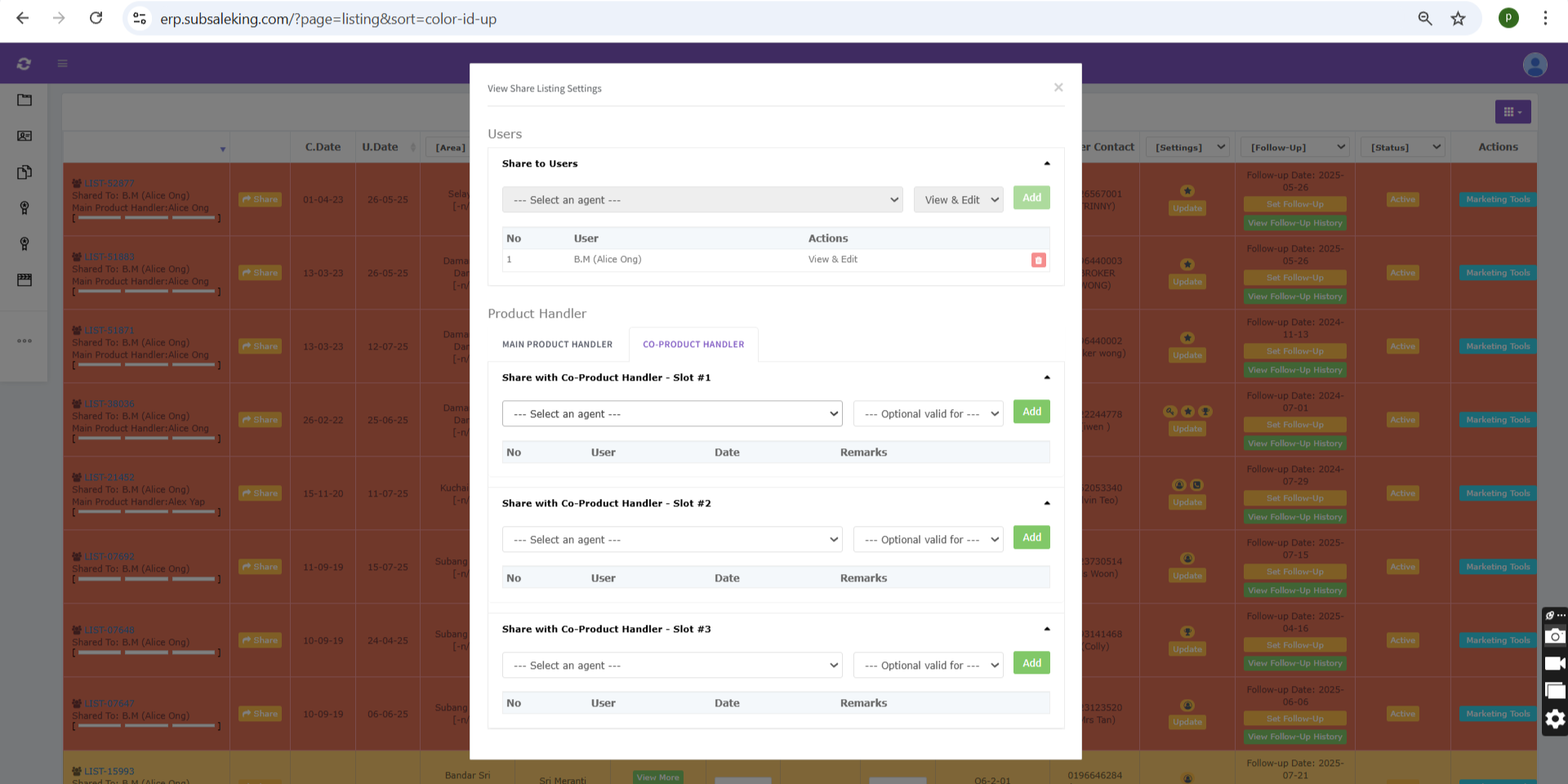
Task: Click Add button in Share to Users
Action: (x=1031, y=198)
